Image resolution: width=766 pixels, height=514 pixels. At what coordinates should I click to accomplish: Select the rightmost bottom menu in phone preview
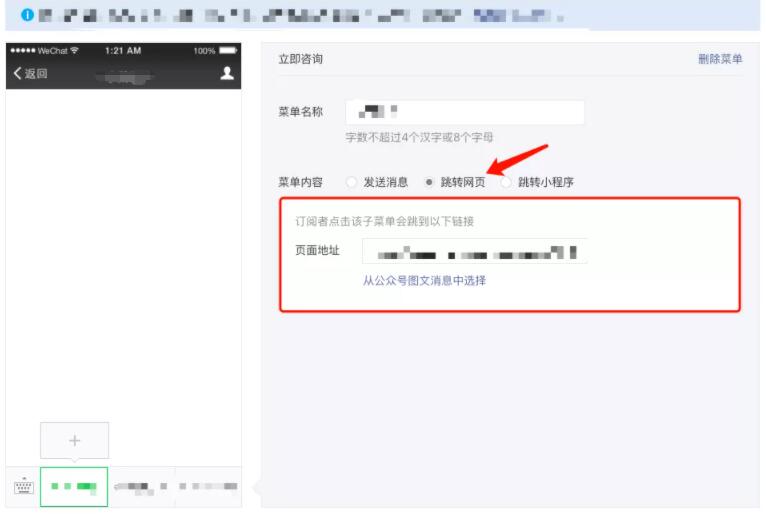tap(208, 487)
